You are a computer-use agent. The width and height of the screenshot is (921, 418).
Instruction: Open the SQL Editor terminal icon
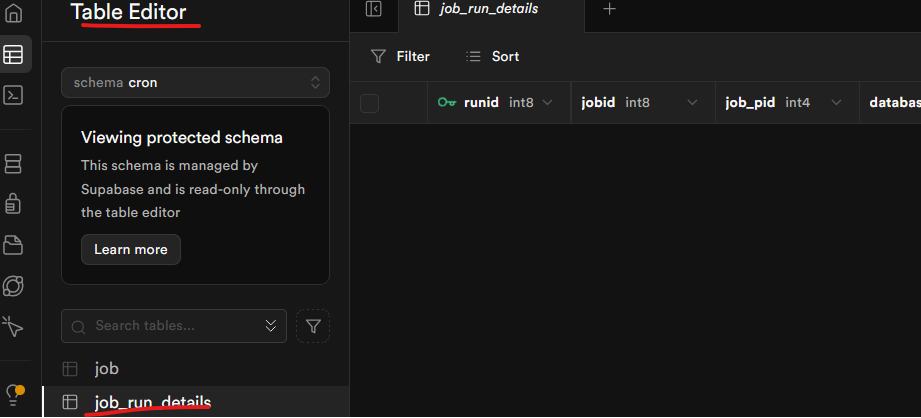coord(14,96)
